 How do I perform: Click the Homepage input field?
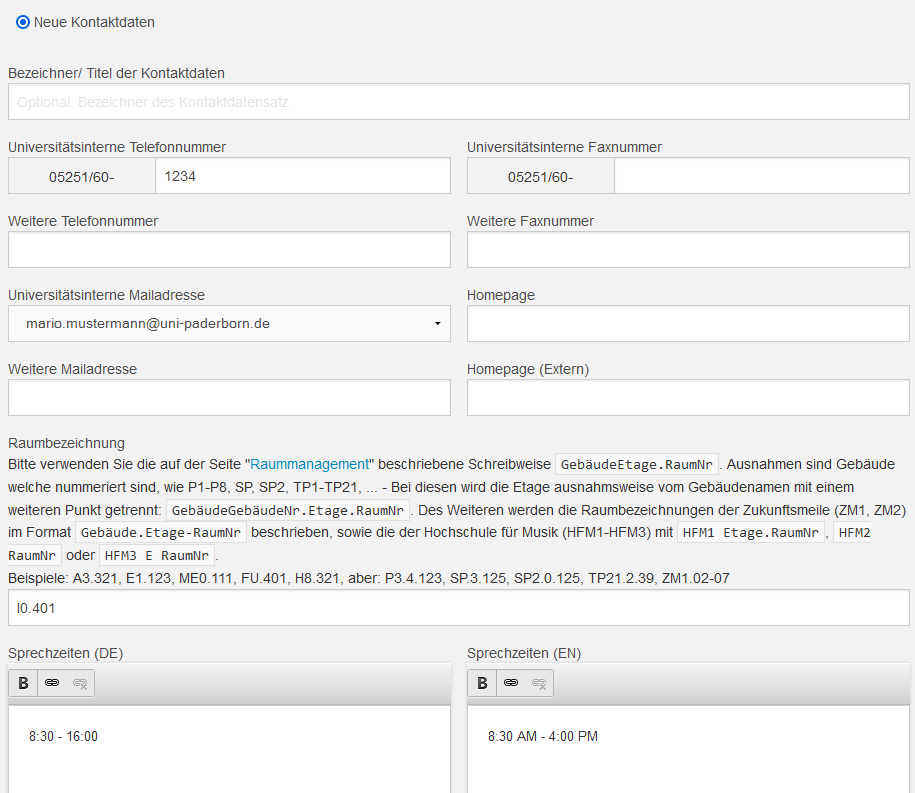[688, 324]
